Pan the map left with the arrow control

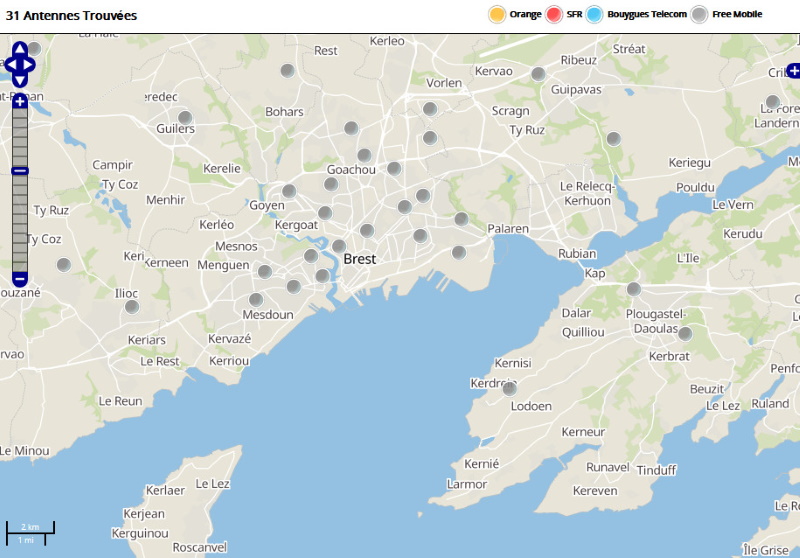click(10, 65)
